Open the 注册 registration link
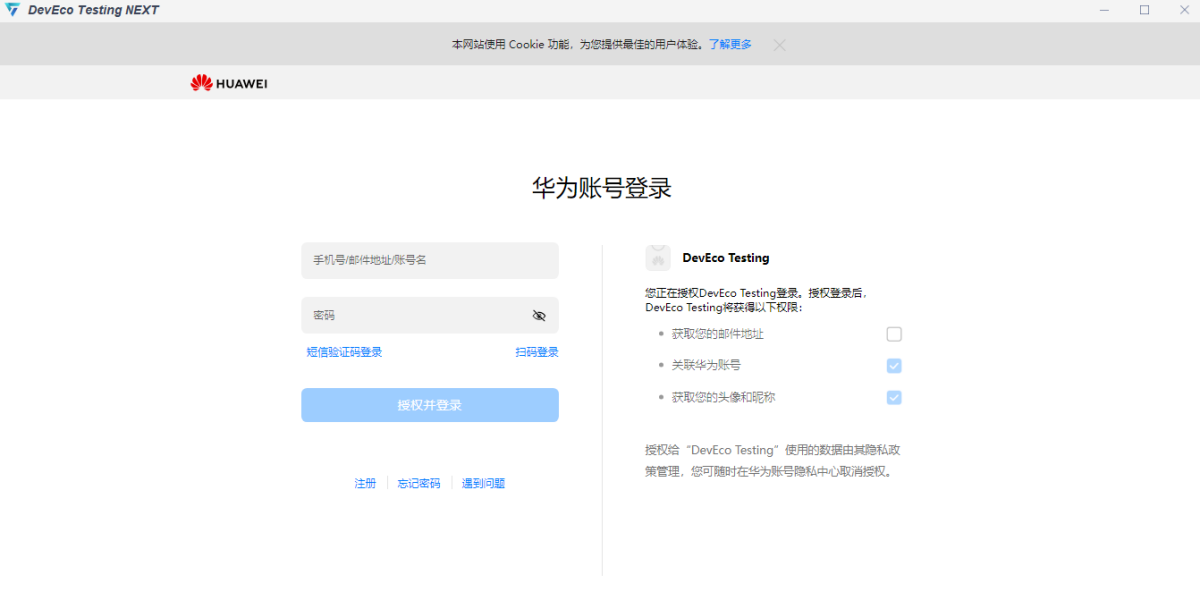Image resolution: width=1200 pixels, height=600 pixels. tap(365, 483)
